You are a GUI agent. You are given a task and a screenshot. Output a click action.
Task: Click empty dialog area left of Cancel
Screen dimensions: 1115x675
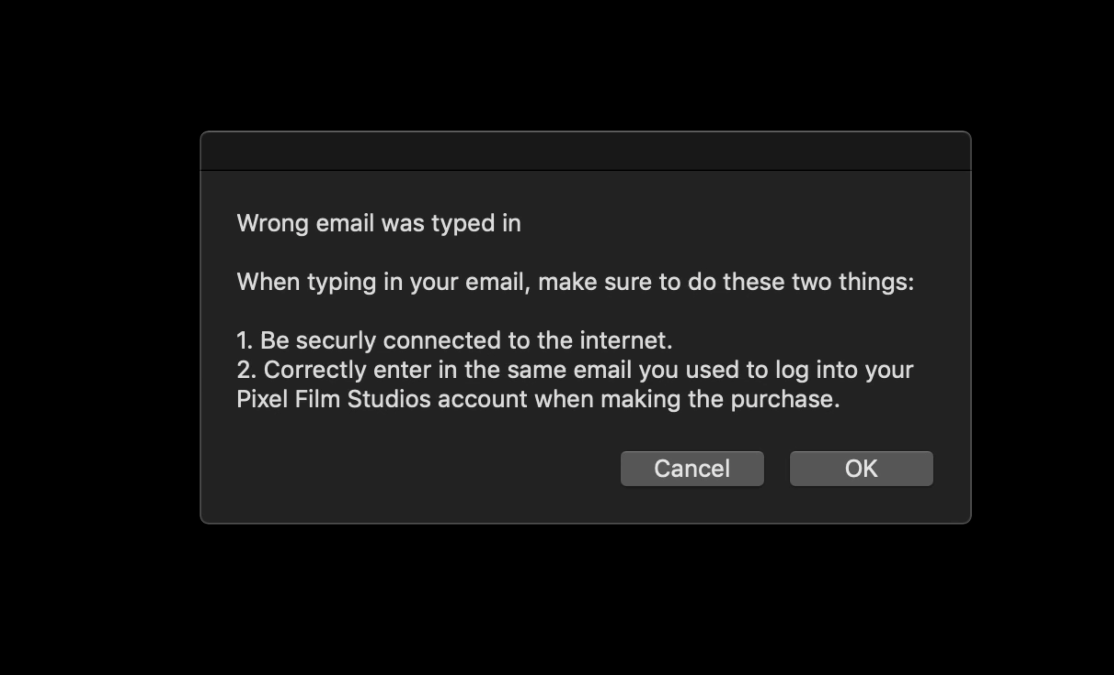[427, 469]
